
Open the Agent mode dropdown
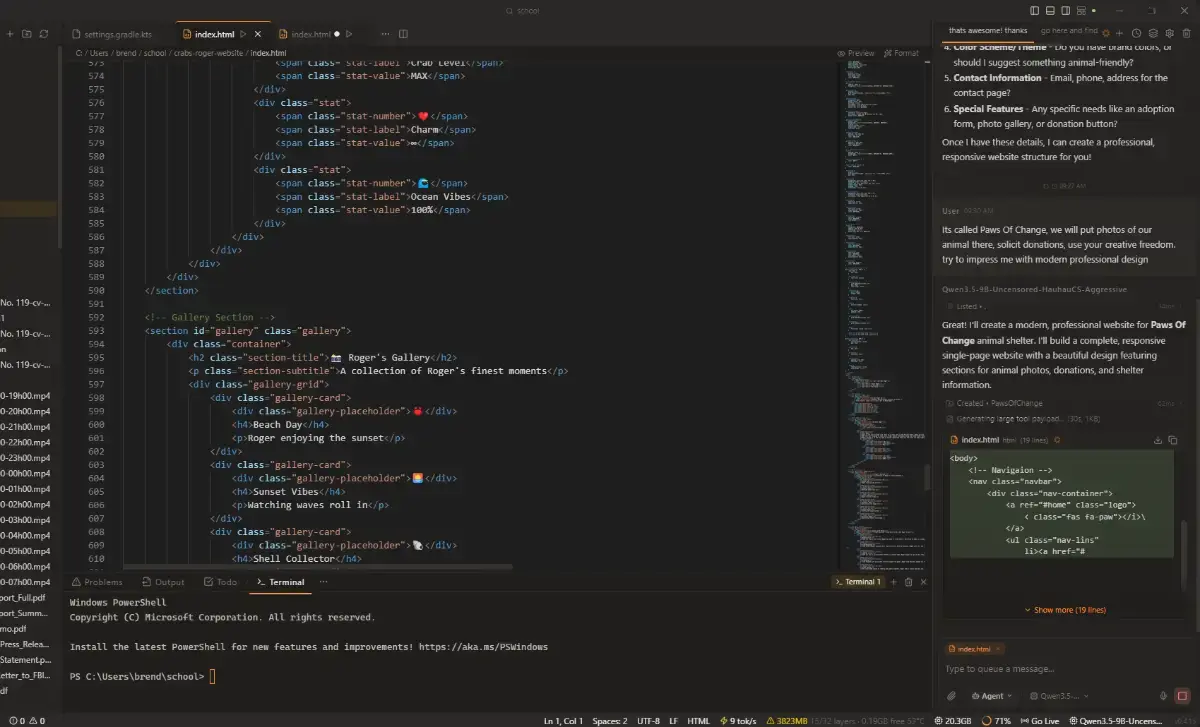click(993, 696)
